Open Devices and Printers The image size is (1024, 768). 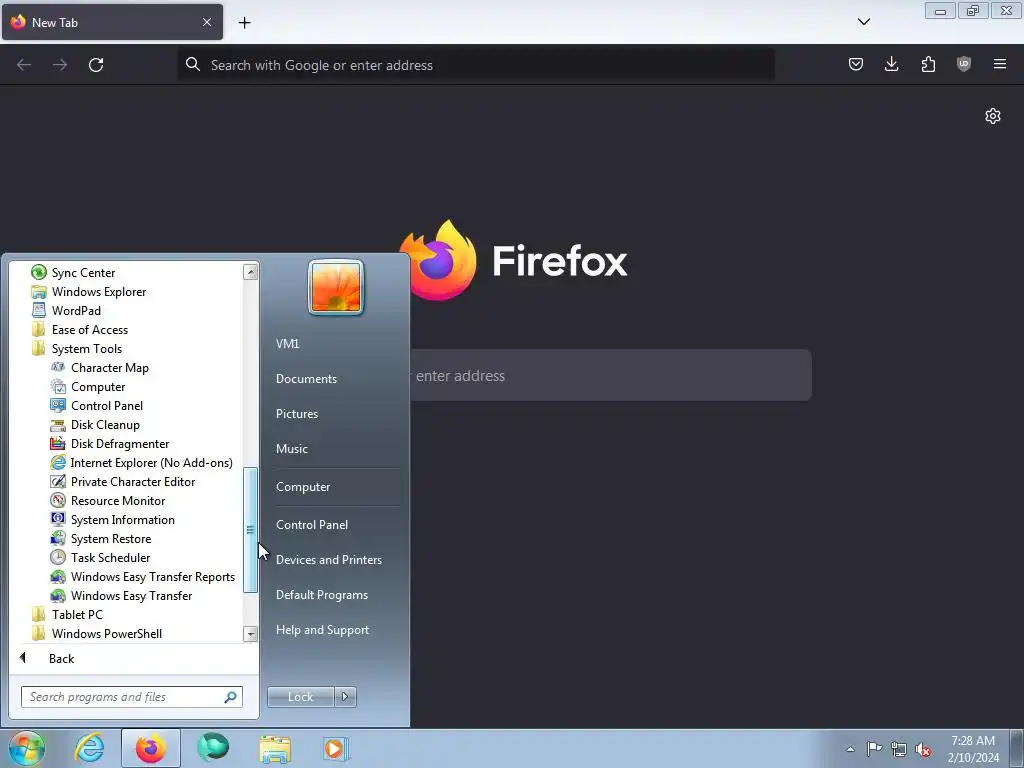click(328, 560)
